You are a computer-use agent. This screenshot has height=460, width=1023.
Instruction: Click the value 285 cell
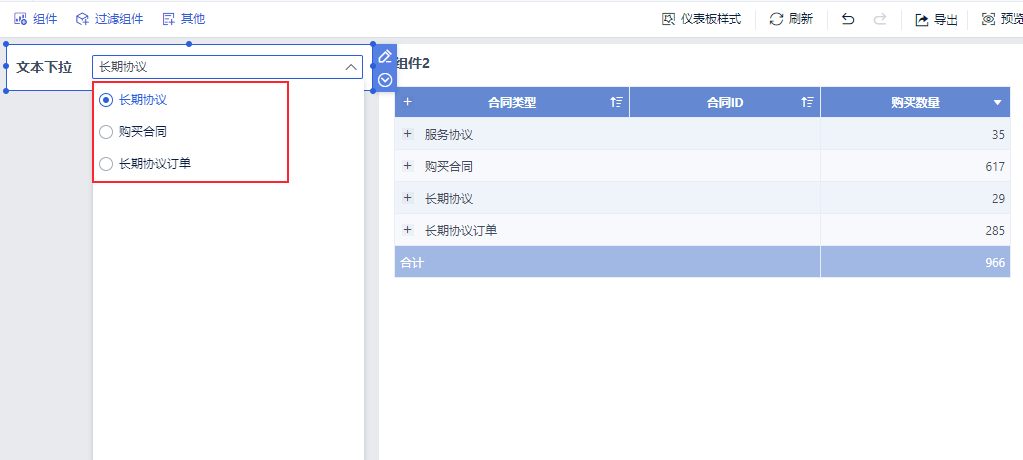coord(915,230)
